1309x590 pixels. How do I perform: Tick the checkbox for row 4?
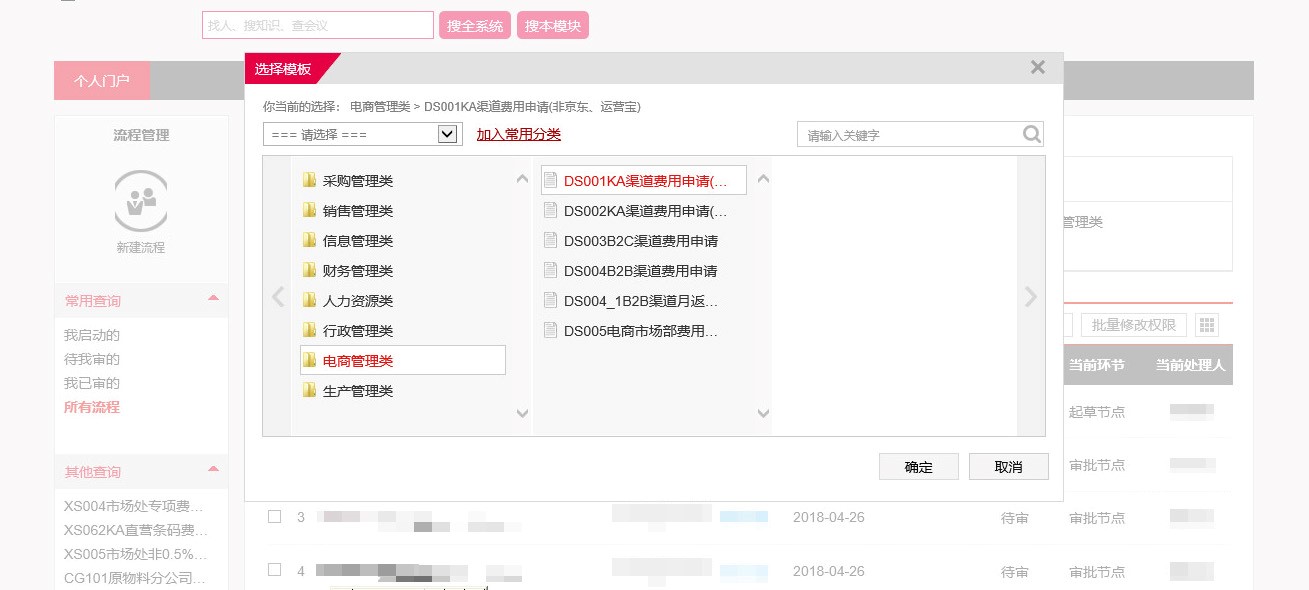(x=274, y=570)
